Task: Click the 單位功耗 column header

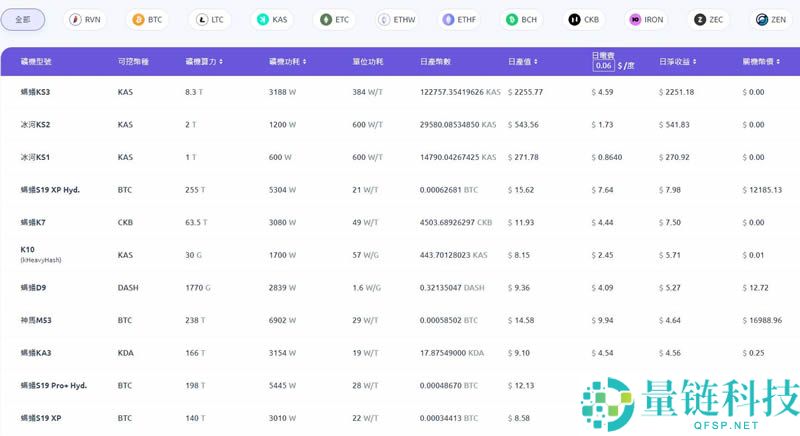Action: [x=367, y=62]
